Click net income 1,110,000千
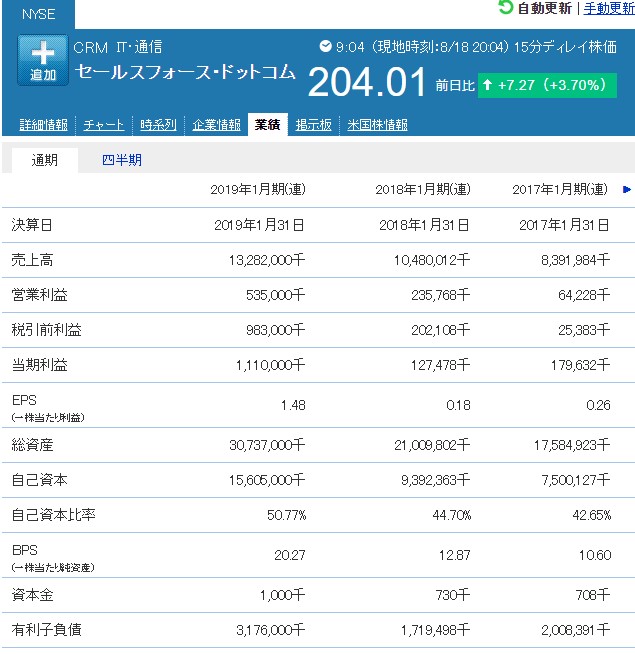The width and height of the screenshot is (635, 654). [x=270, y=365]
